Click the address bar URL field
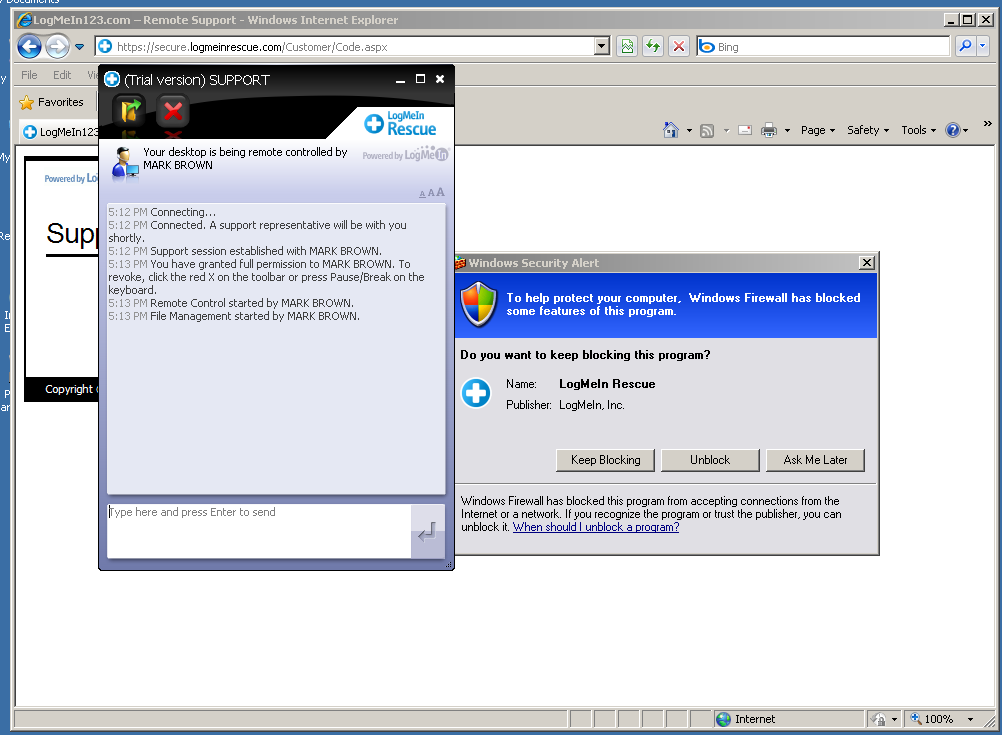1002x735 pixels. click(346, 47)
